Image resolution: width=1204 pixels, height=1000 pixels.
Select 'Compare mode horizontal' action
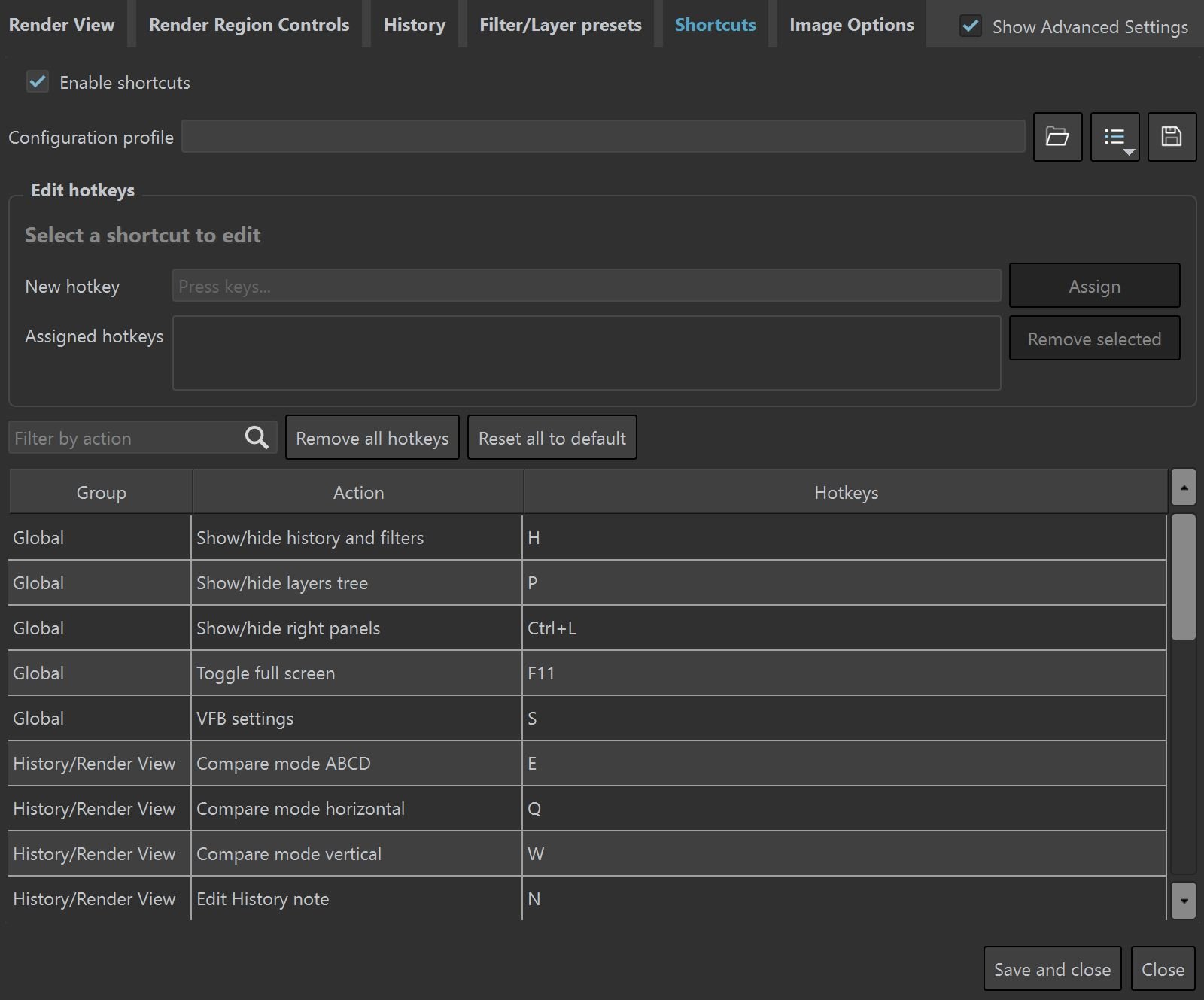coord(357,808)
